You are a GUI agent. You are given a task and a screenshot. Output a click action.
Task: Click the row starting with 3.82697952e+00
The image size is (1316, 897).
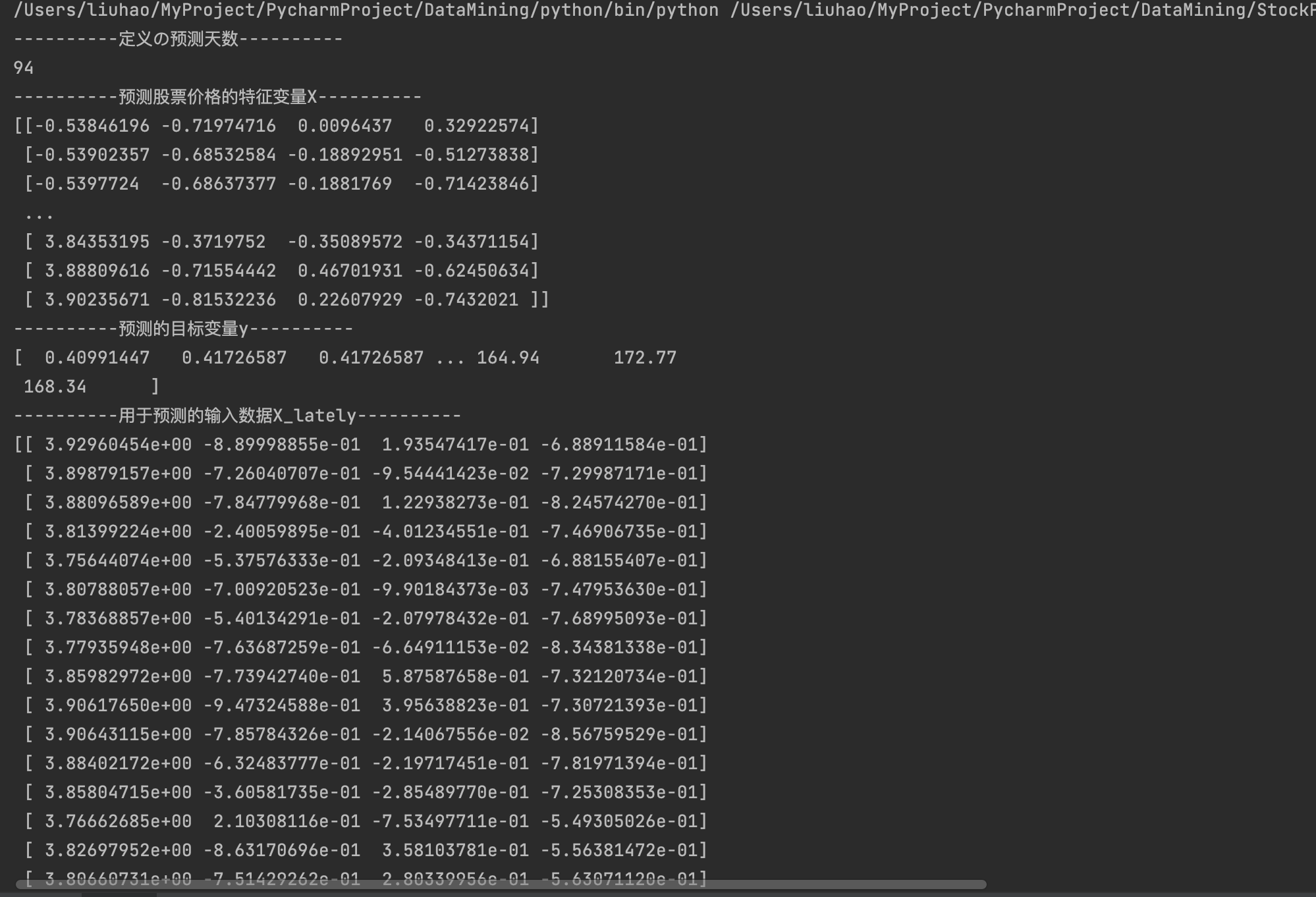(366, 850)
